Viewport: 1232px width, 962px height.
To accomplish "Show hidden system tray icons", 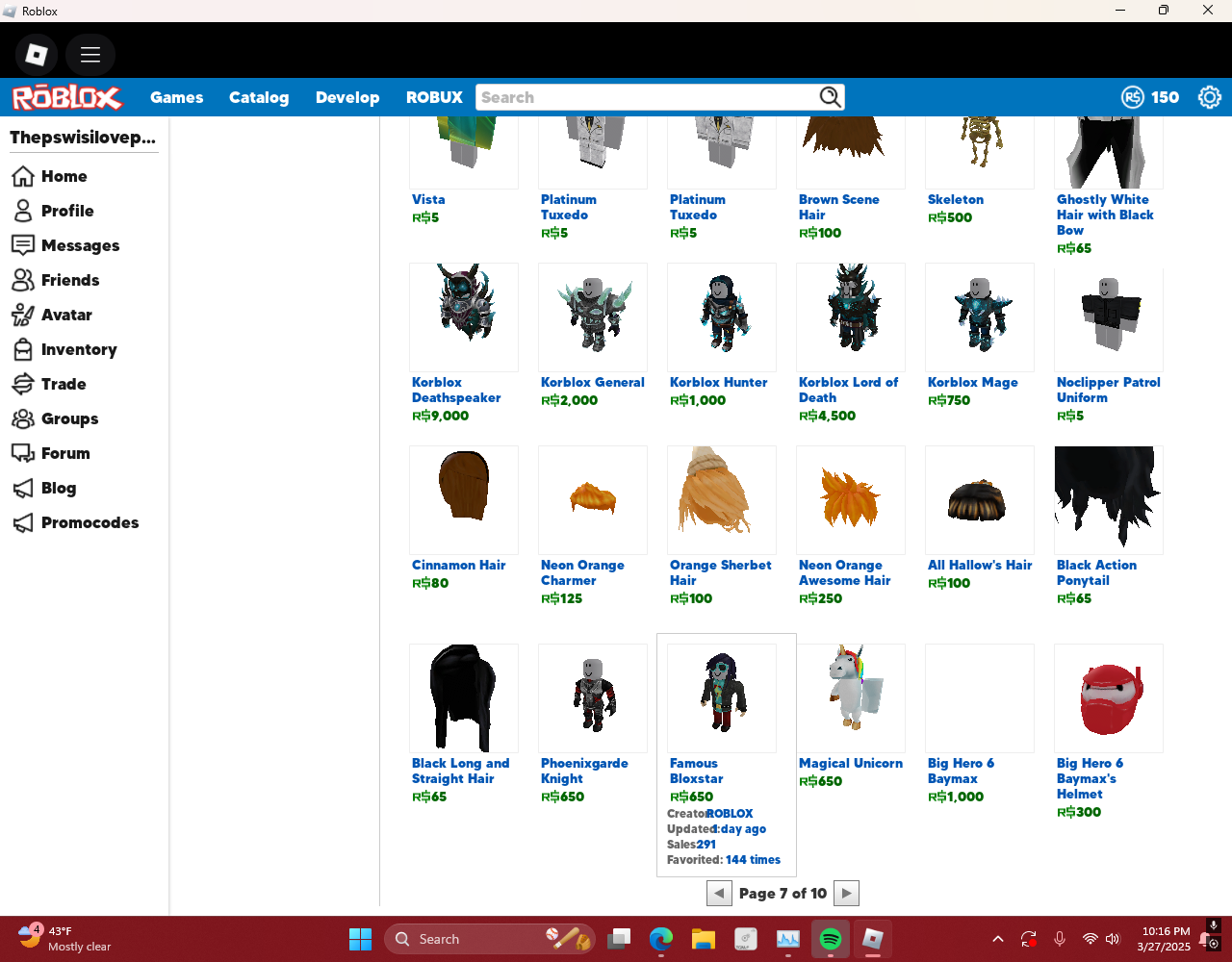I will (998, 939).
